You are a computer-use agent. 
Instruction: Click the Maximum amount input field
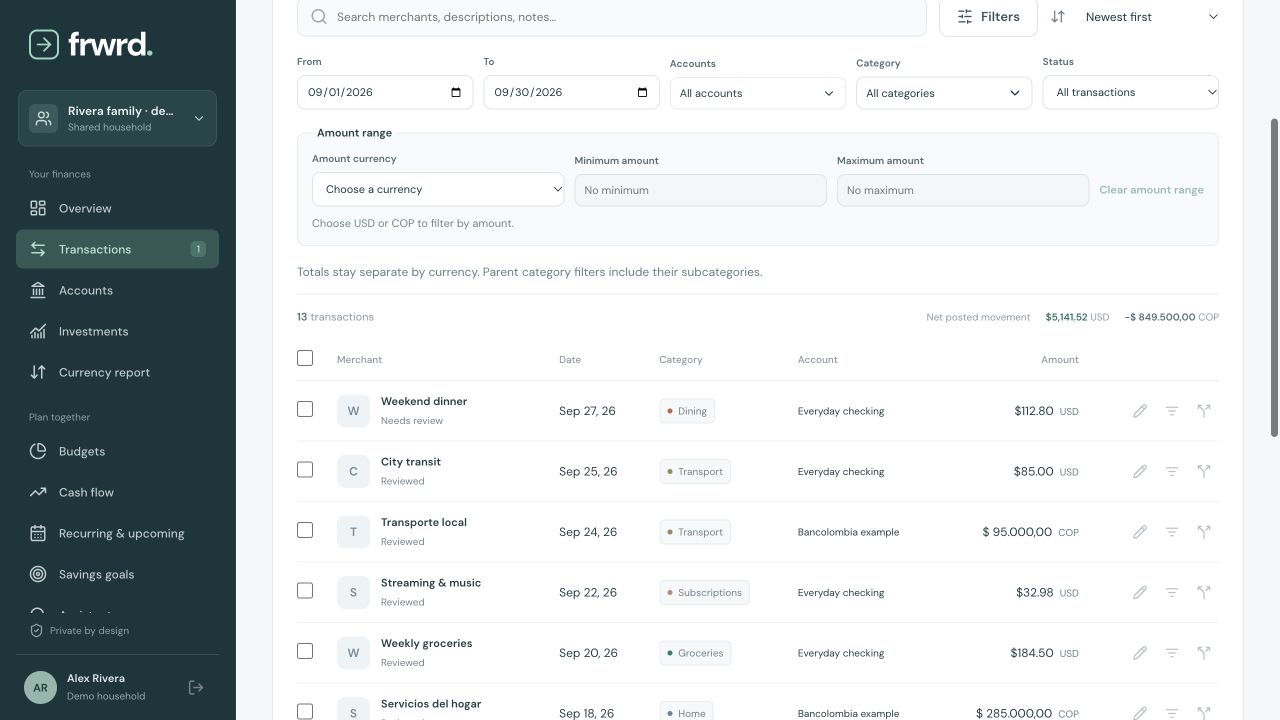tap(963, 190)
